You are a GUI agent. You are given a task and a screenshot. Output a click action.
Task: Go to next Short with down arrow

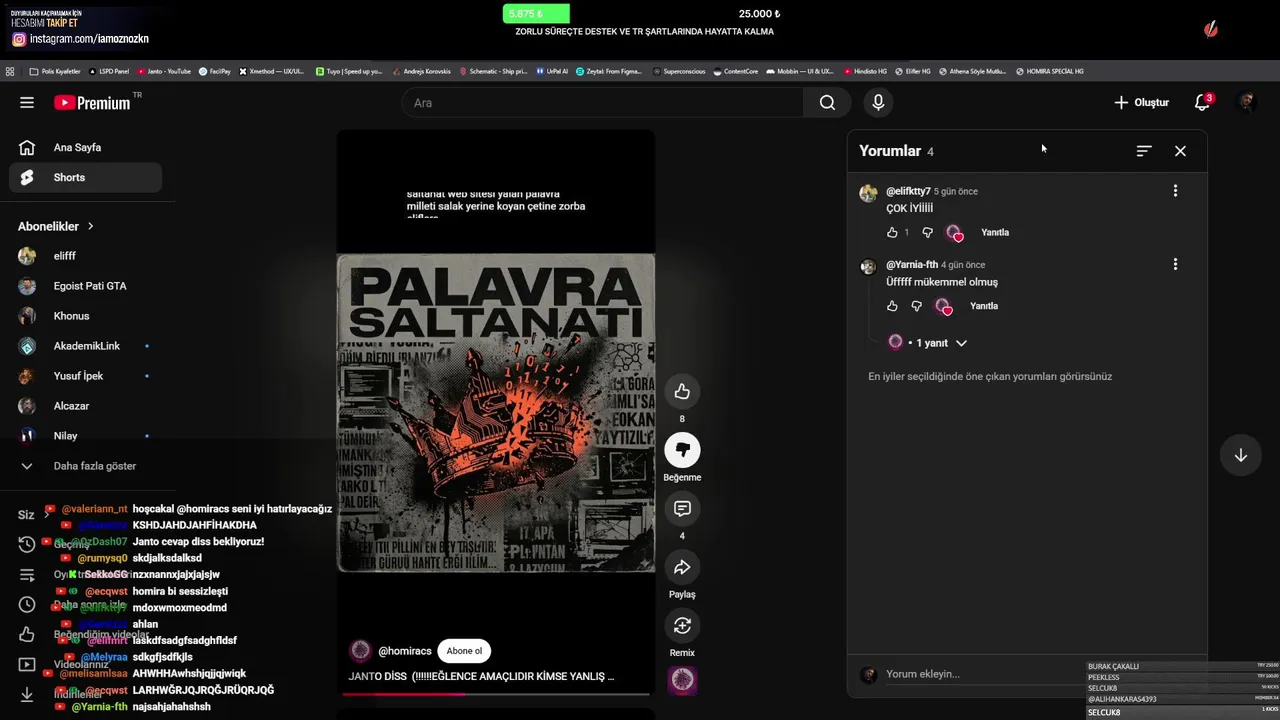1240,455
